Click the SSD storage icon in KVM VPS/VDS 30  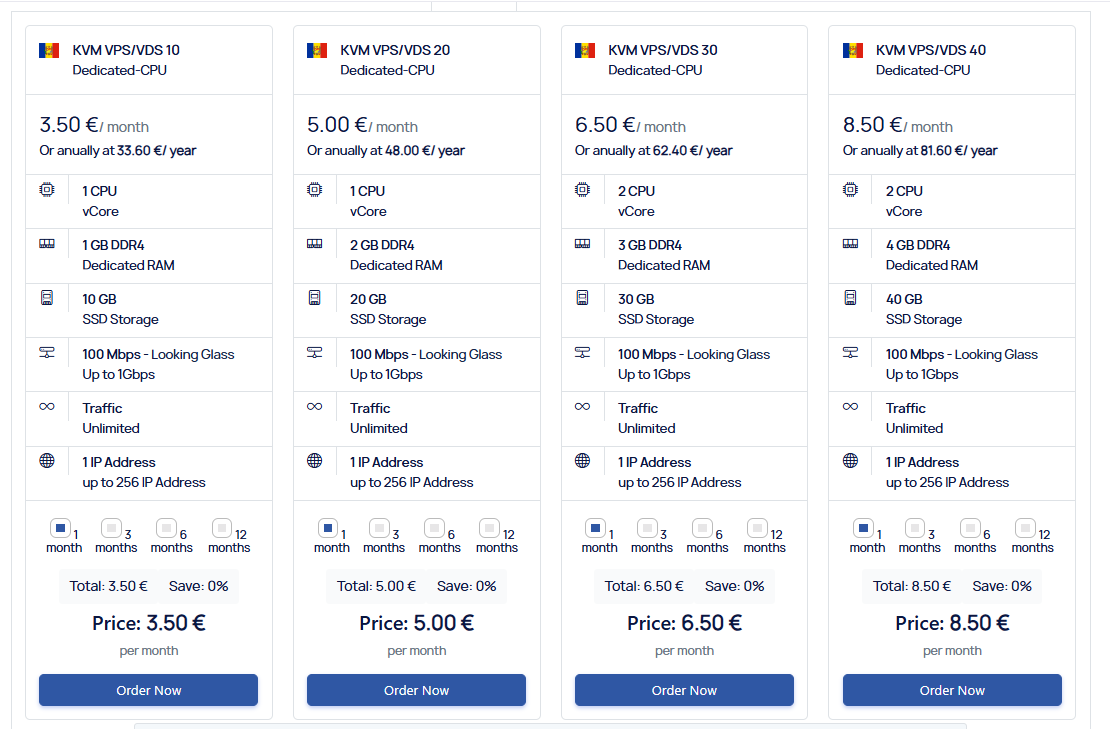[x=582, y=297]
